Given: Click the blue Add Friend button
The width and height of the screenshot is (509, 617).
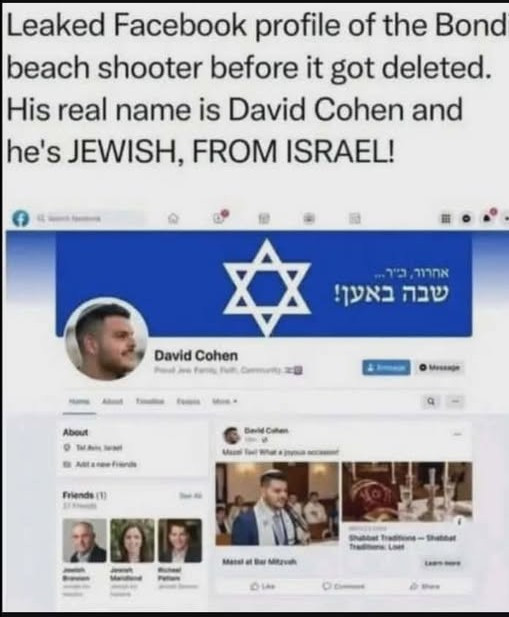Looking at the screenshot, I should 386,368.
